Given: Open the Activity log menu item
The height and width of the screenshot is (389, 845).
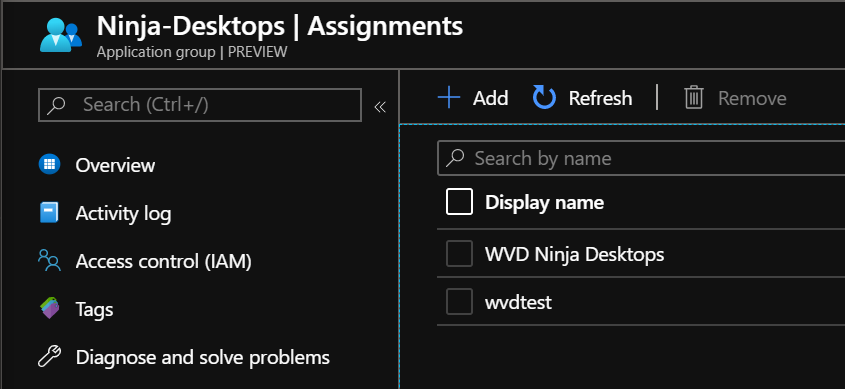Looking at the screenshot, I should tap(123, 213).
